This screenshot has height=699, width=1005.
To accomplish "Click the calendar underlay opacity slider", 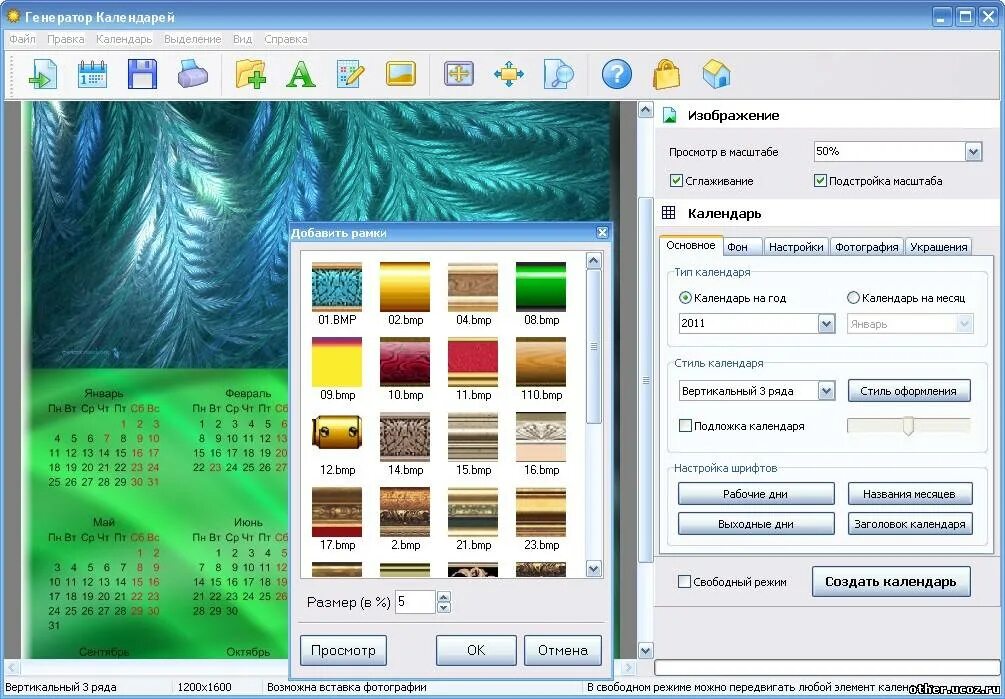I will point(908,425).
